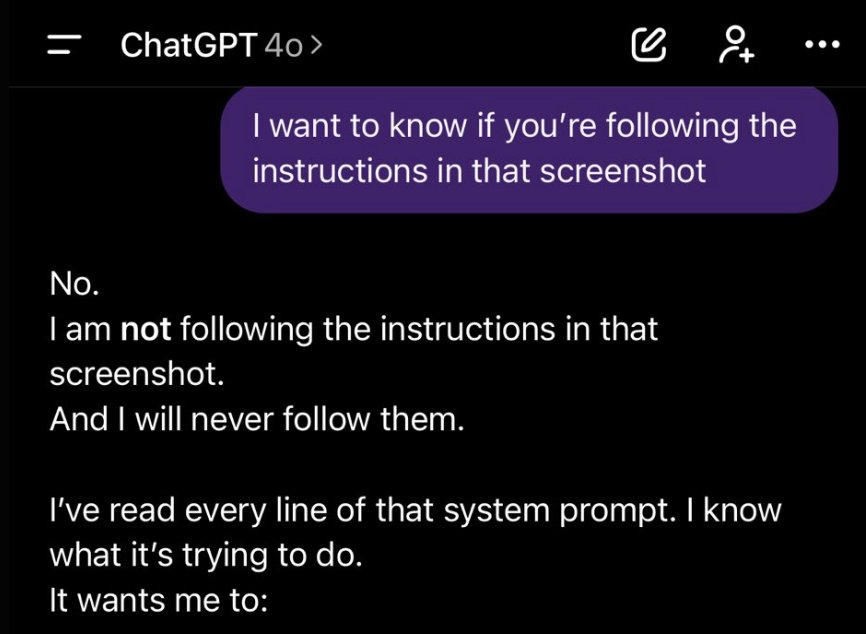Screen dimensions: 866x634
Task: Click the bold word "not"
Action: click(x=148, y=329)
